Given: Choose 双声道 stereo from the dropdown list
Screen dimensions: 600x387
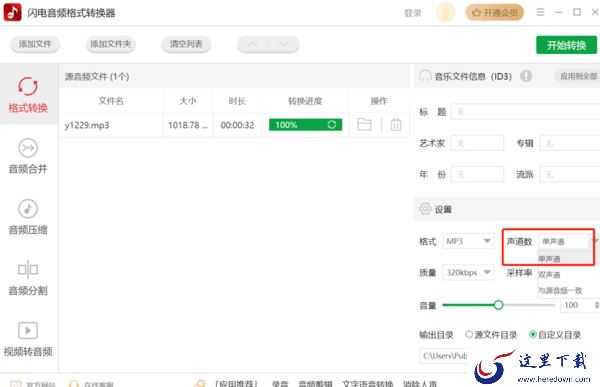Looking at the screenshot, I should click(568, 274).
